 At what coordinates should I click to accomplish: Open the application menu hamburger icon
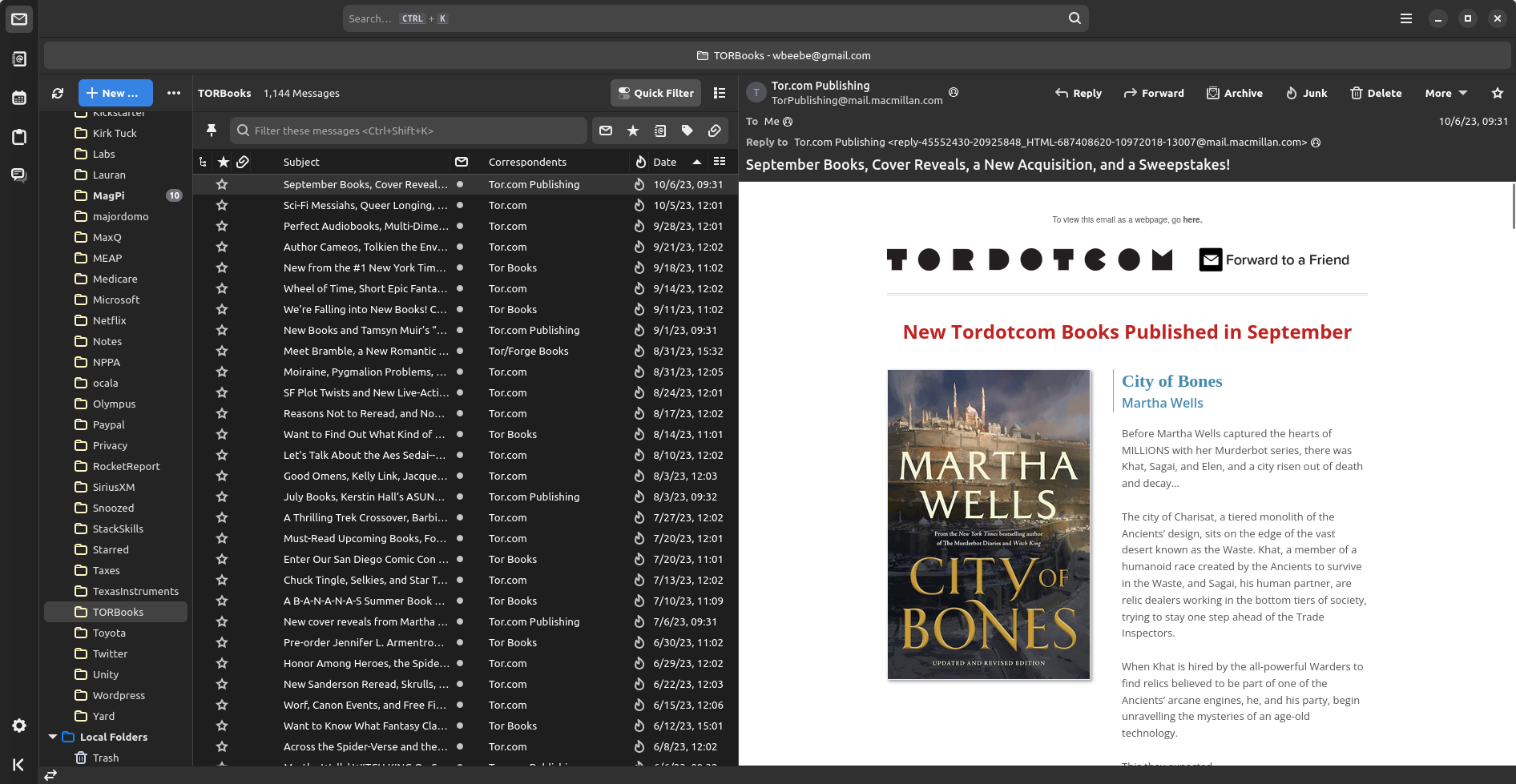pos(1406,18)
